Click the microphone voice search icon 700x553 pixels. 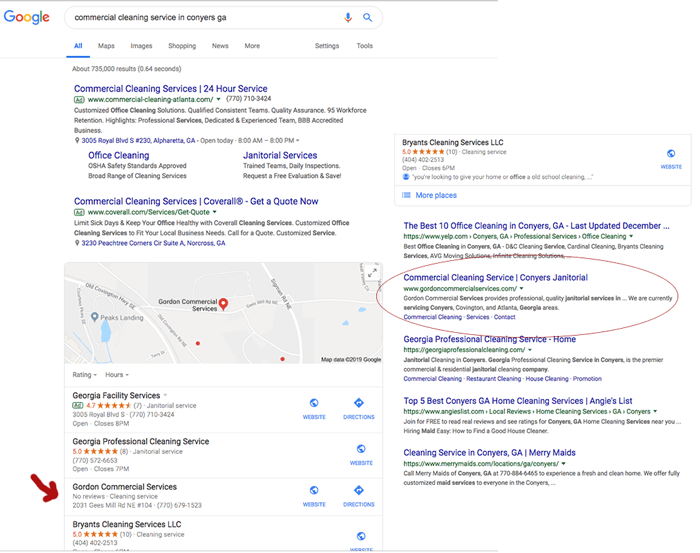click(x=348, y=17)
